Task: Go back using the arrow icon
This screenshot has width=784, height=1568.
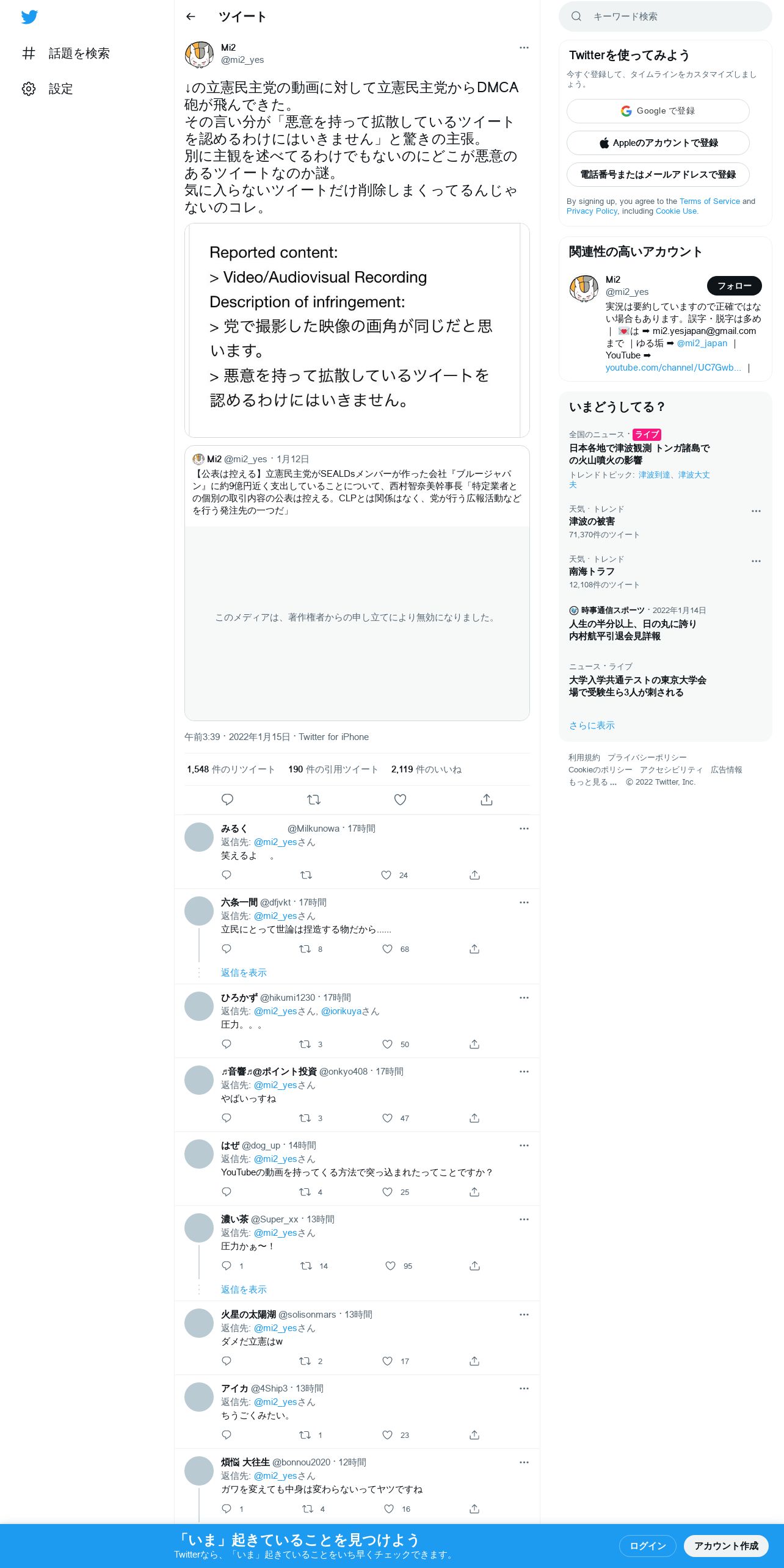Action: tap(191, 16)
